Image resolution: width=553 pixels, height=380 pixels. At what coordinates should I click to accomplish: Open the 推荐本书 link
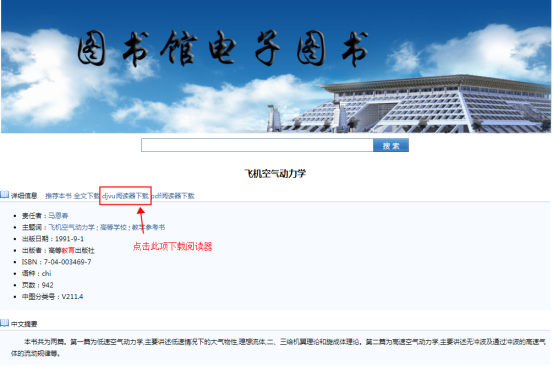click(58, 196)
